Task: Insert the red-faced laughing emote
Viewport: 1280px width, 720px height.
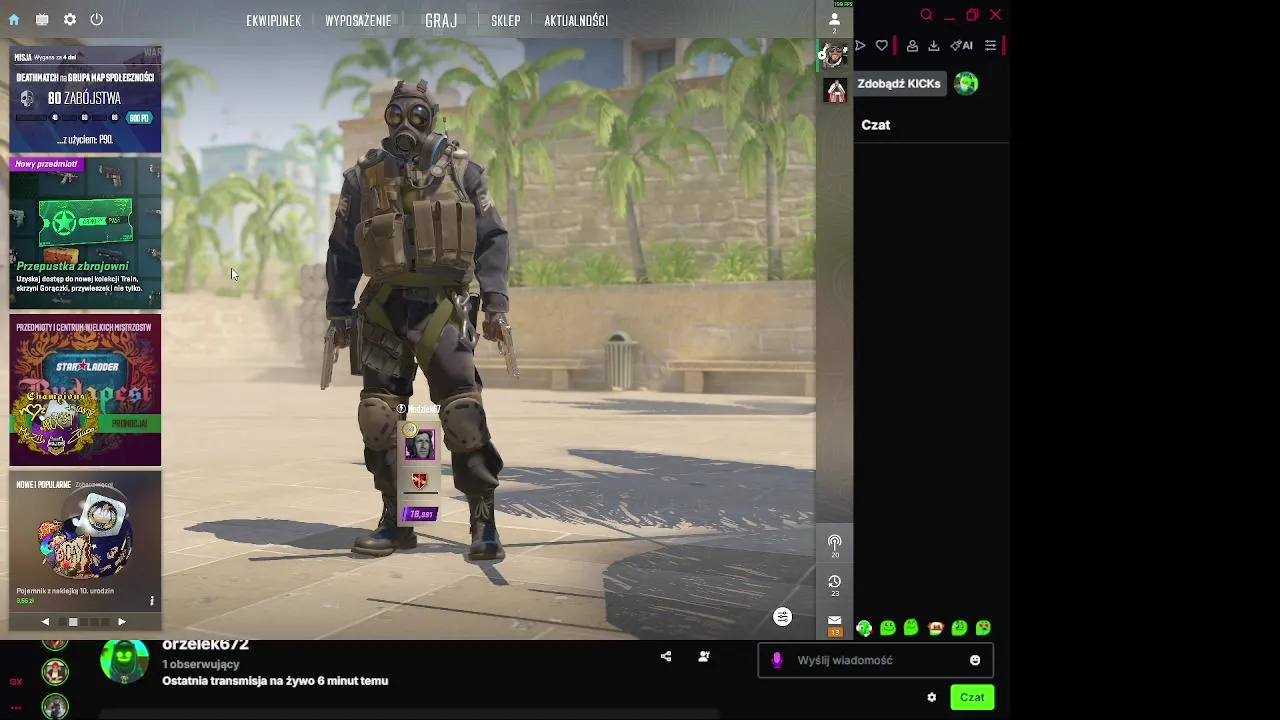Action: [936, 628]
